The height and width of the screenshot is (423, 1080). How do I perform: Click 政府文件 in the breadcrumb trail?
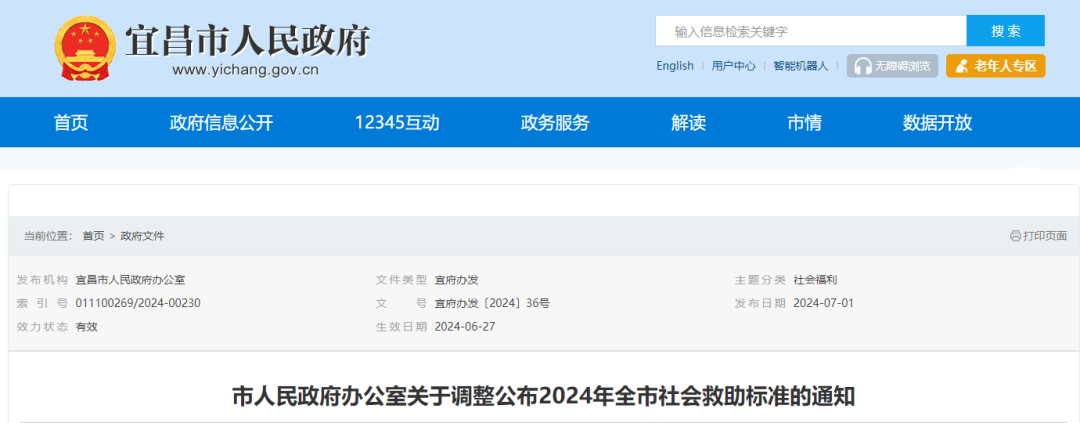pyautogui.click(x=142, y=236)
